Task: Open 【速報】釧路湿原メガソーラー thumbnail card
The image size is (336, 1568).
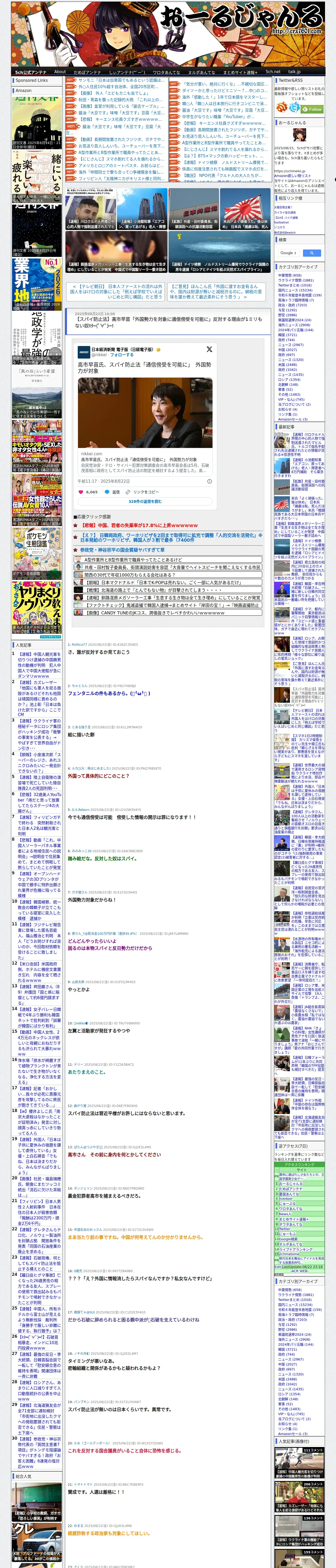Action: click(x=116, y=251)
